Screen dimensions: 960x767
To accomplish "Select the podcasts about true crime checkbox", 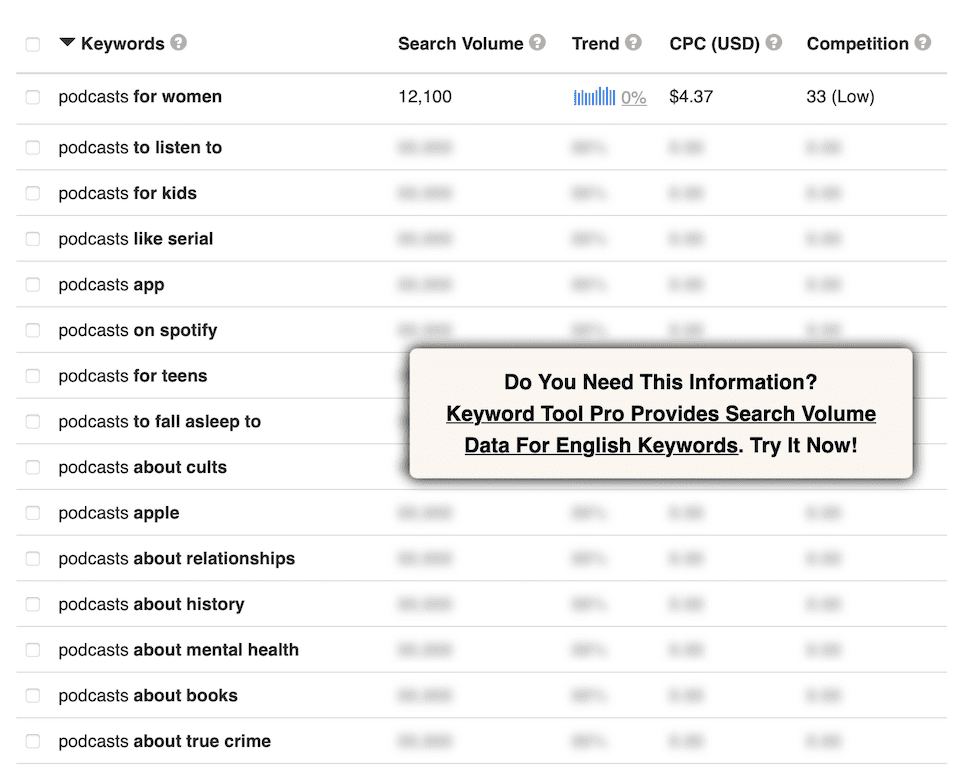I will tap(32, 741).
